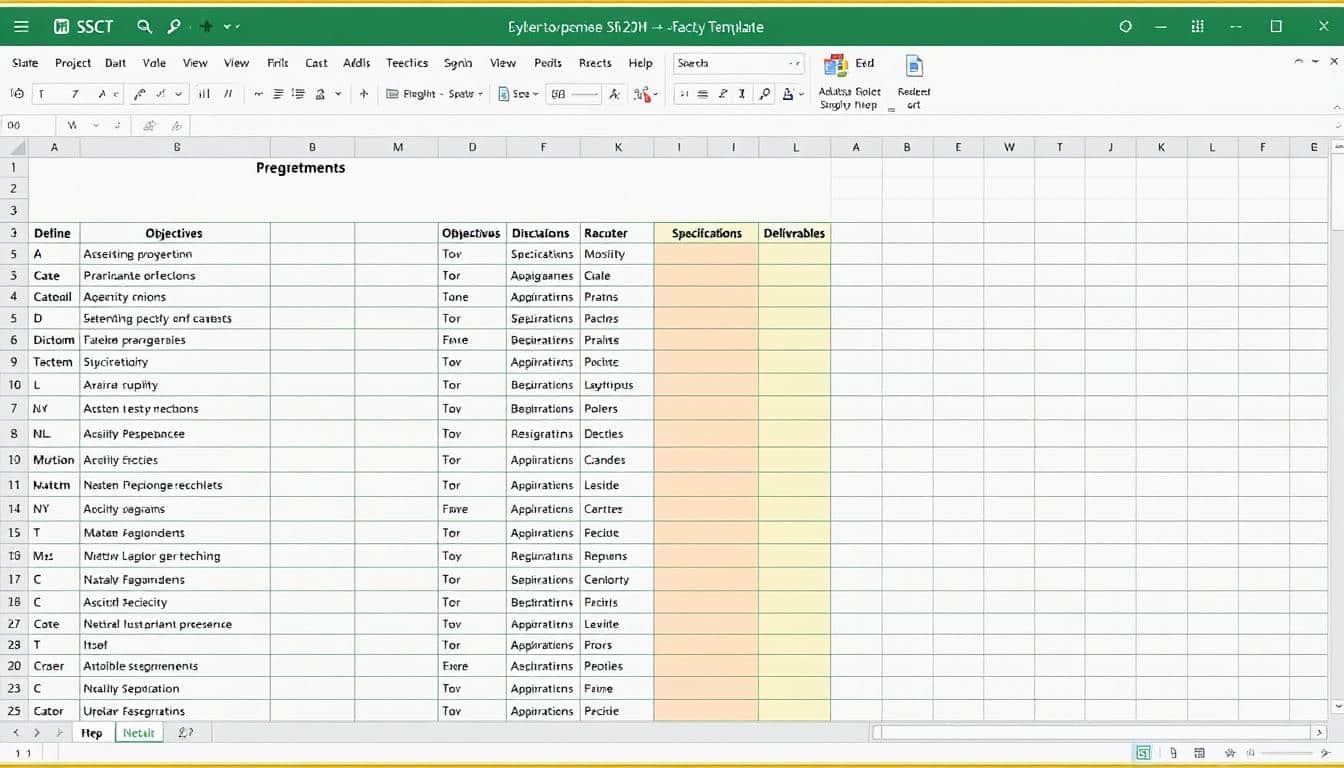Toggle the highlighted normal view button in status bar
1344x768 pixels.
click(1142, 753)
